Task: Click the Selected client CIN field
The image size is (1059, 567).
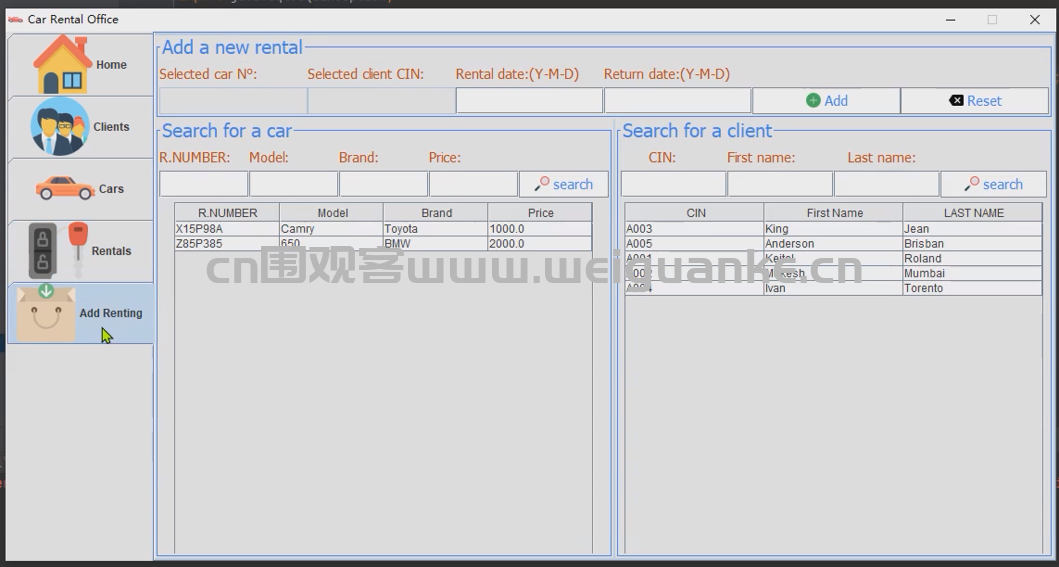Action: click(x=382, y=101)
